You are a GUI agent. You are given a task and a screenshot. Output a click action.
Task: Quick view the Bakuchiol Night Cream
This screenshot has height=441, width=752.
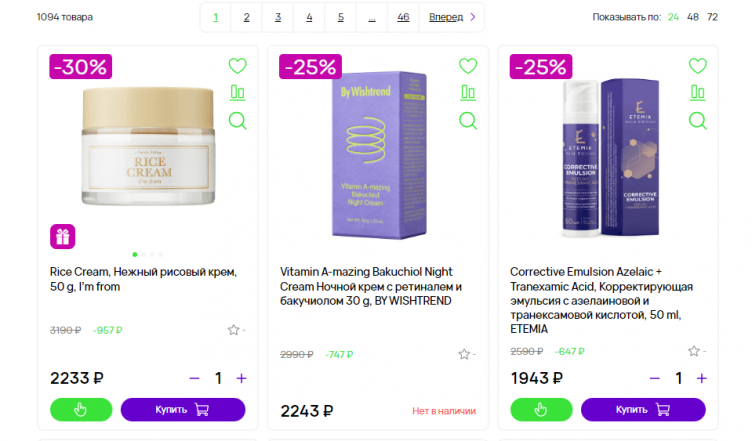pos(467,121)
